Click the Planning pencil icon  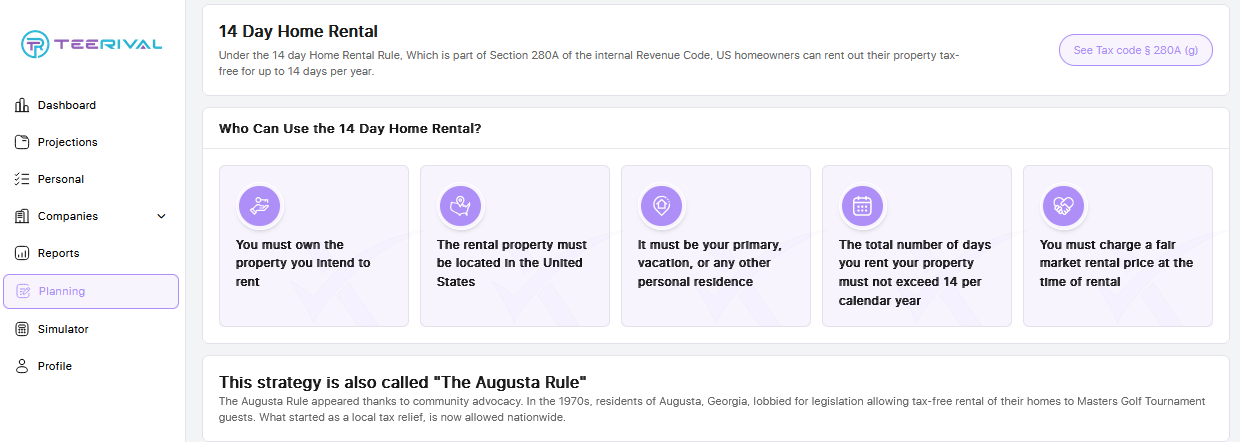coord(23,292)
